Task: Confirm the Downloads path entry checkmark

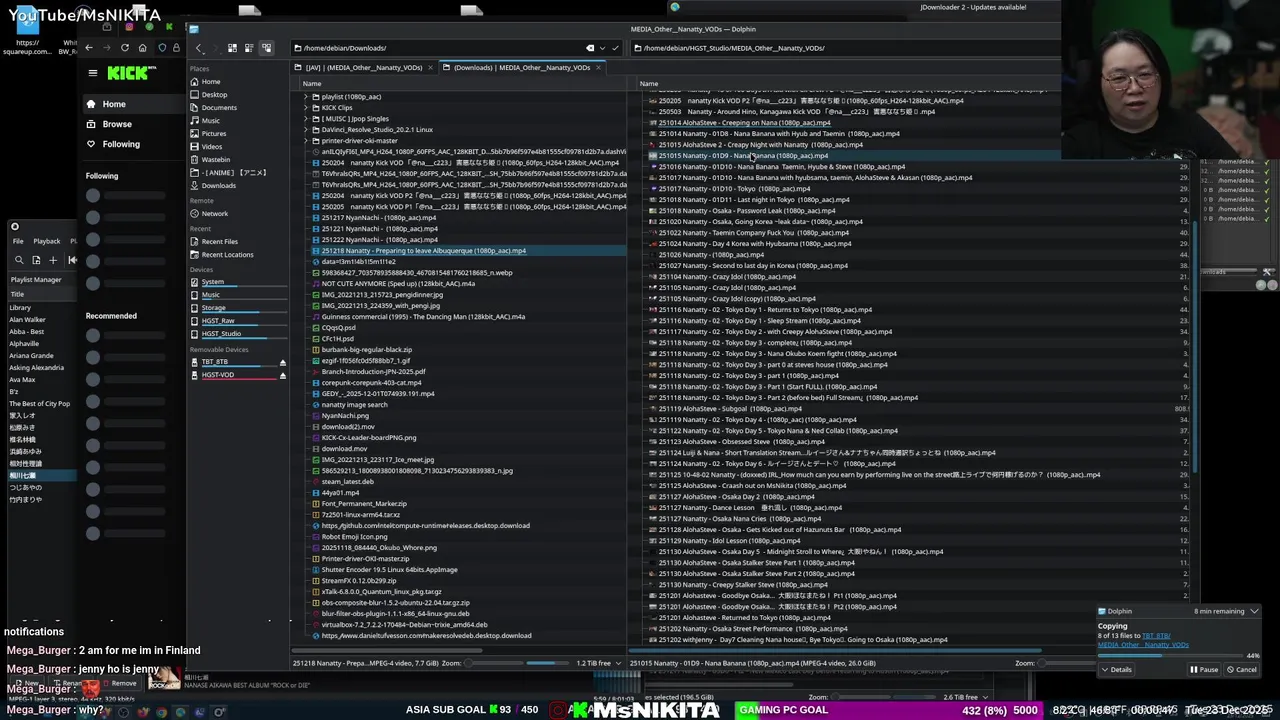Action: [x=614, y=48]
